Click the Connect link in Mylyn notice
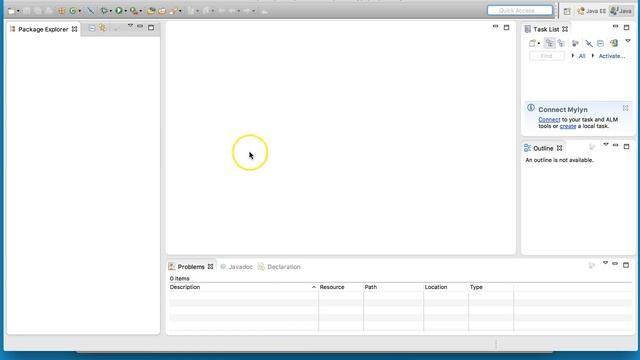 (x=549, y=120)
